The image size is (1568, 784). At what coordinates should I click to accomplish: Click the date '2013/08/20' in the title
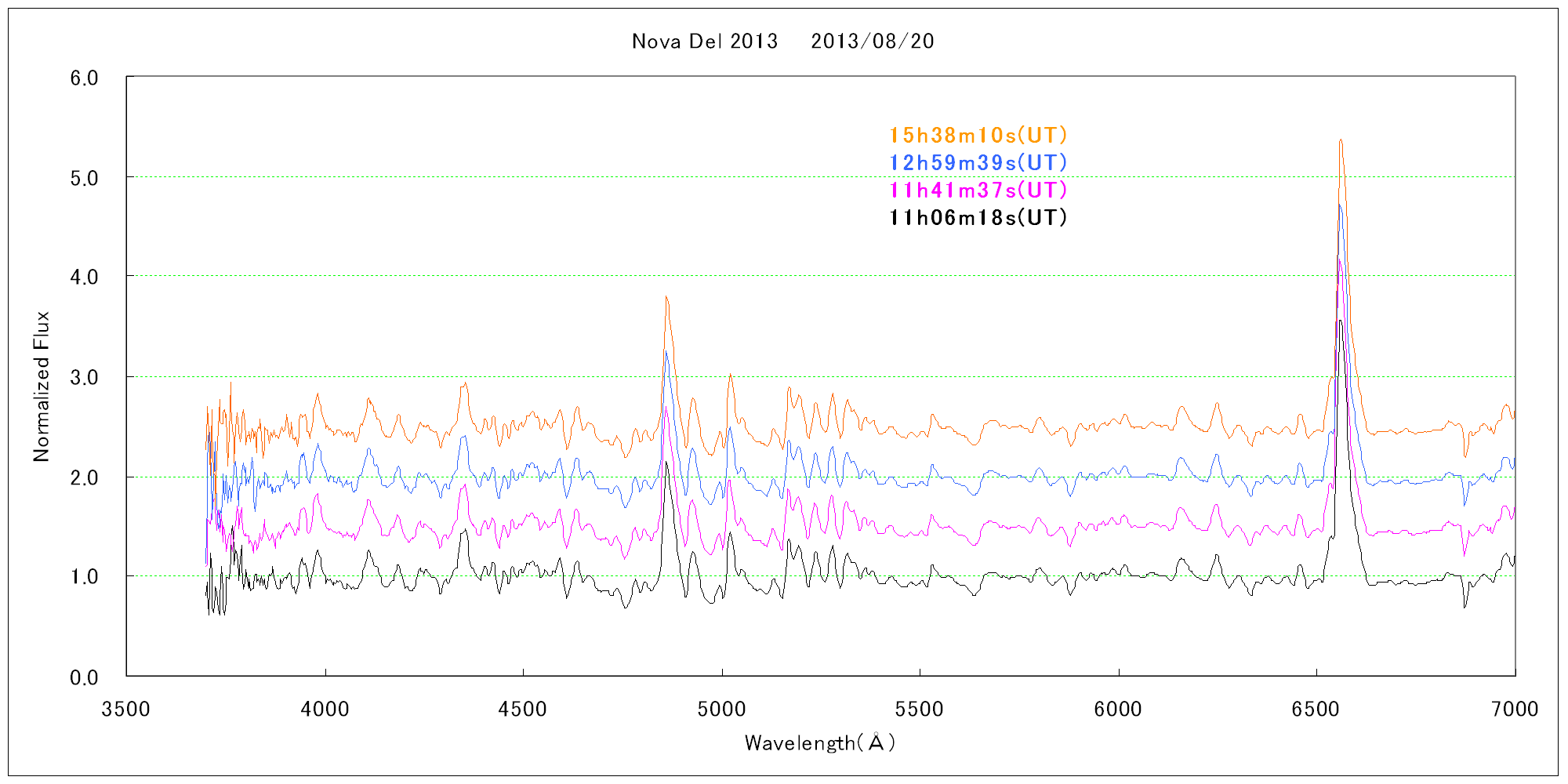point(872,42)
